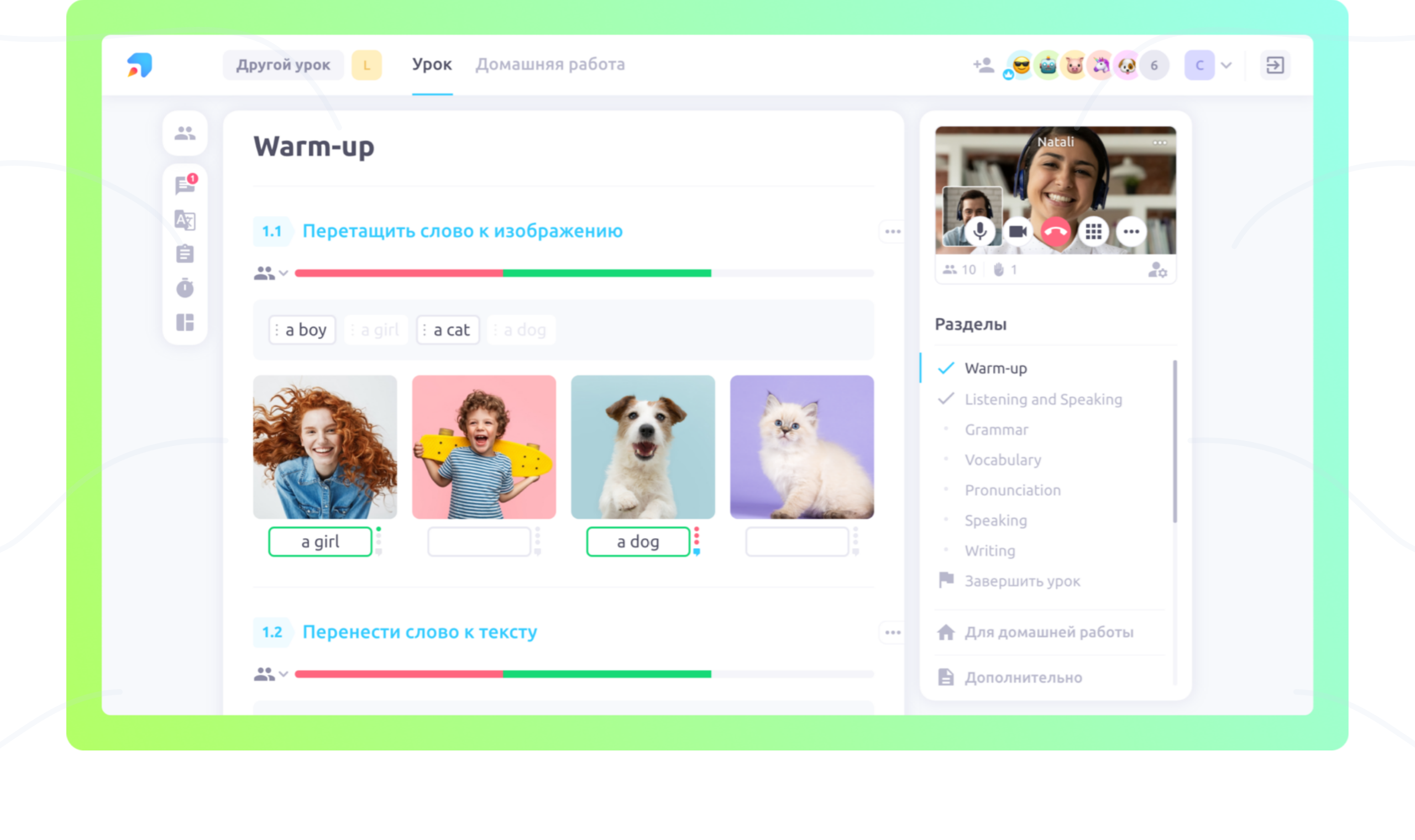Image resolution: width=1415 pixels, height=840 pixels.
Task: Open the chat icon with notification badge
Action: pos(185,185)
